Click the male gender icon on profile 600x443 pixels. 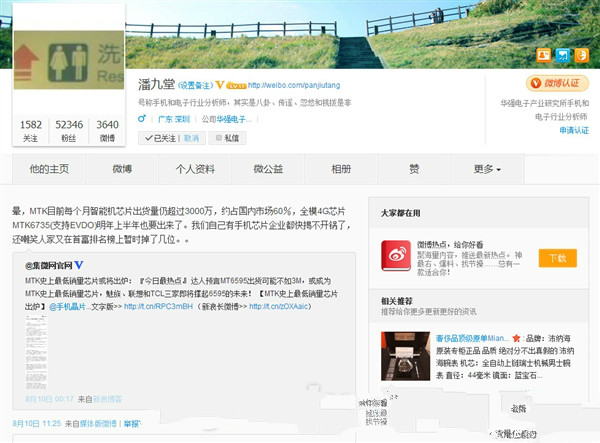pos(141,120)
